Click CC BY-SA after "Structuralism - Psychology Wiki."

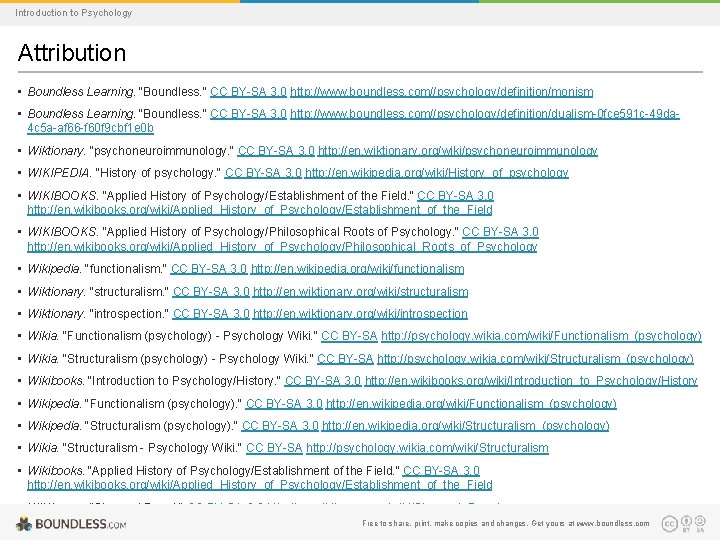[274, 448]
